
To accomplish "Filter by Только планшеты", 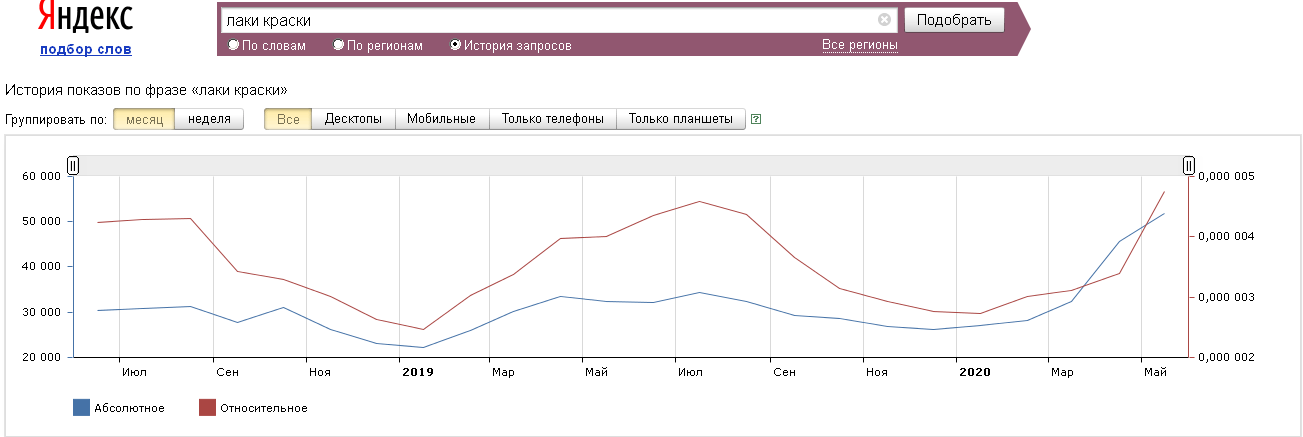I will coord(680,119).
